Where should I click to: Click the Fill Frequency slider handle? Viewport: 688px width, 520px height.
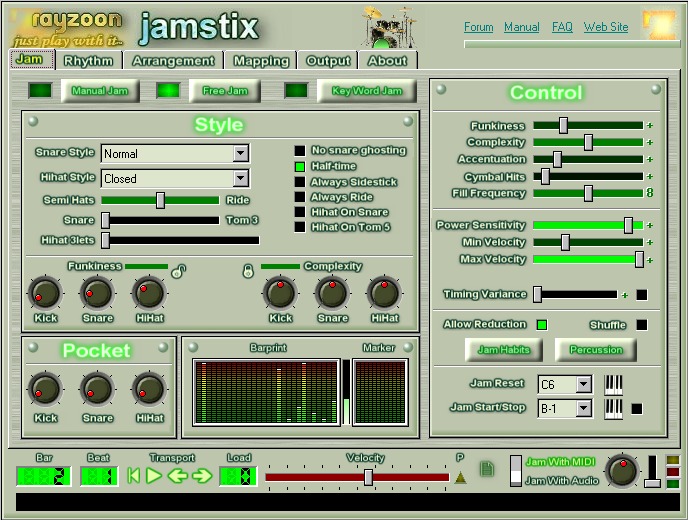coord(588,194)
